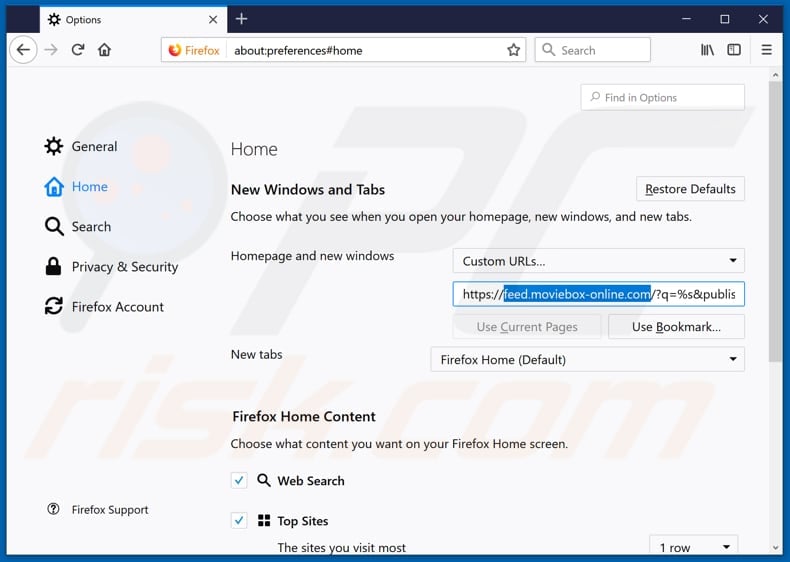Open Firefox Account settings
The height and width of the screenshot is (562, 790).
[x=104, y=306]
